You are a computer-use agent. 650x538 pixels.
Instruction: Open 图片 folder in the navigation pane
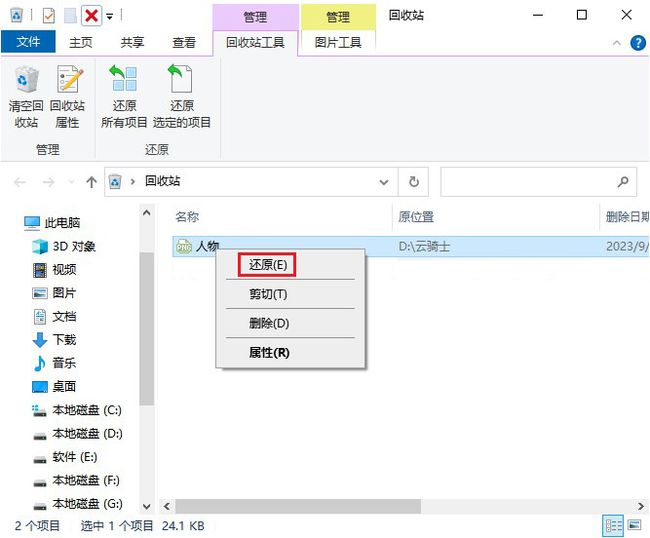point(54,293)
